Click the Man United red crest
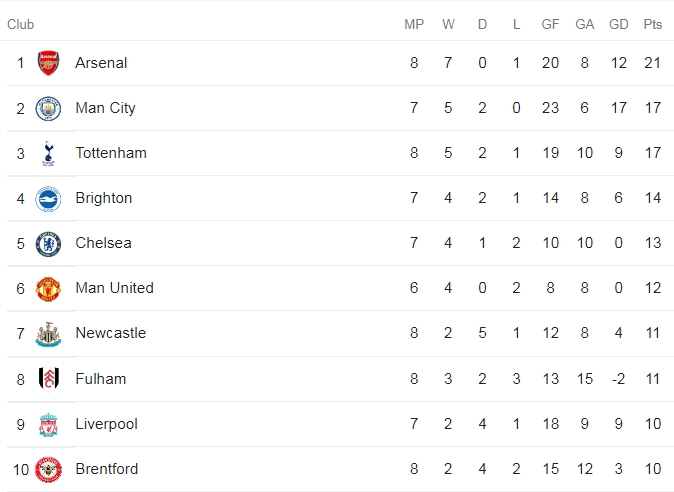 [x=48, y=289]
